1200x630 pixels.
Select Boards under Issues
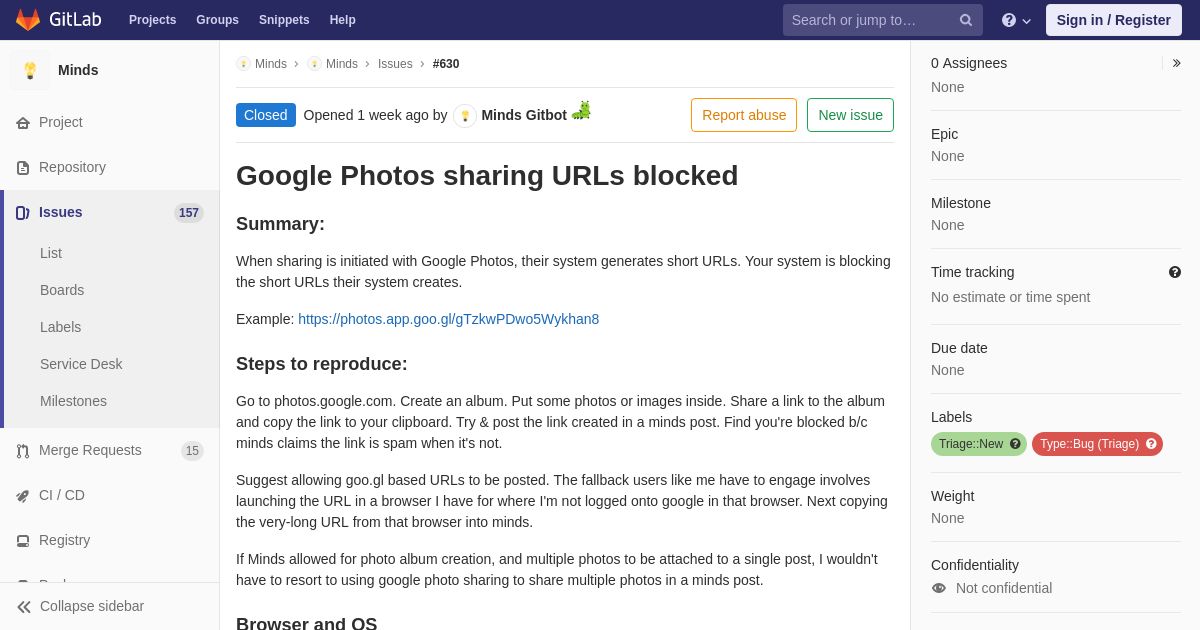[x=62, y=290]
